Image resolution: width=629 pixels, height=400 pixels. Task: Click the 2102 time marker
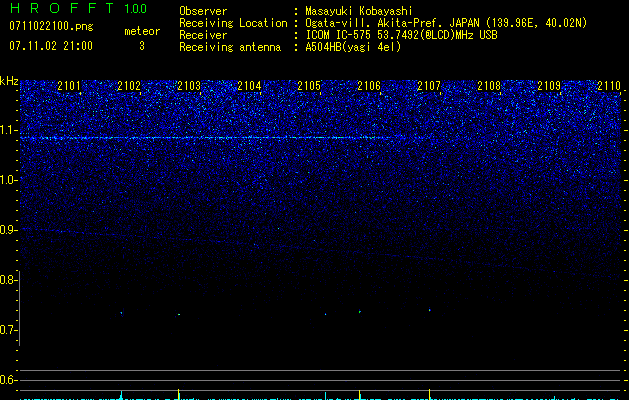(x=129, y=86)
